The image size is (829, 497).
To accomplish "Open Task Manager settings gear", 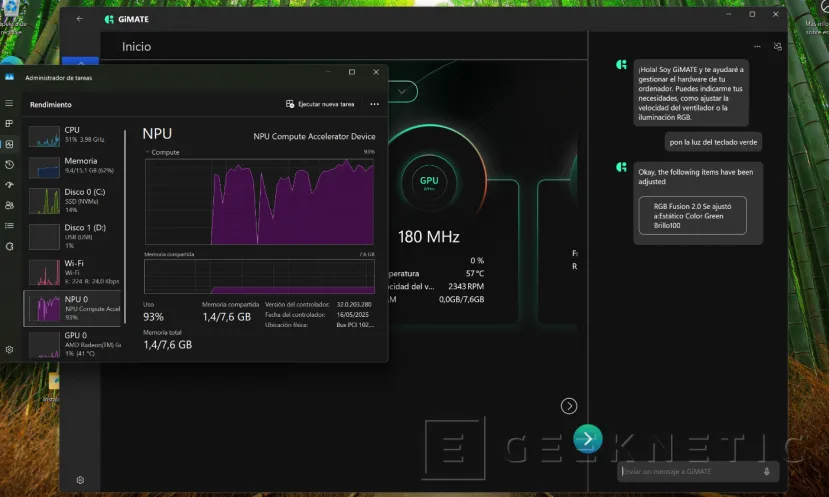I will [x=9, y=349].
